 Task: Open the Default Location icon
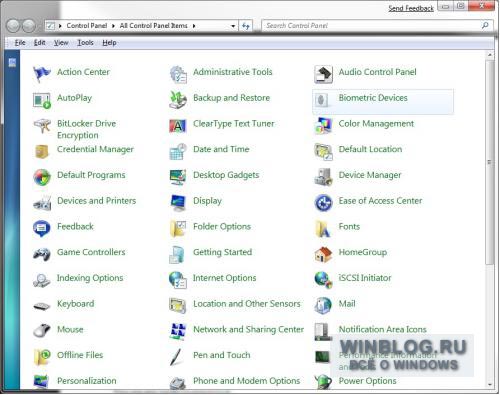[323, 152]
